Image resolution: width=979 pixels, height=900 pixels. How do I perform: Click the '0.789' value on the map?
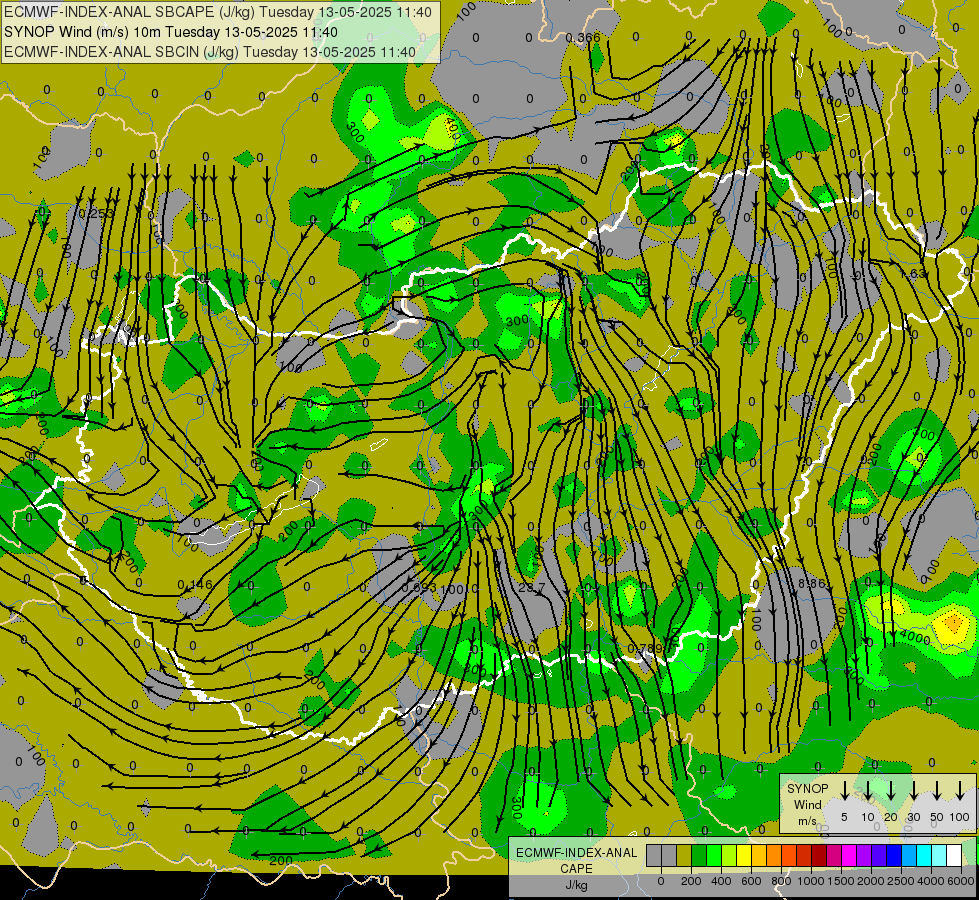click(x=645, y=648)
